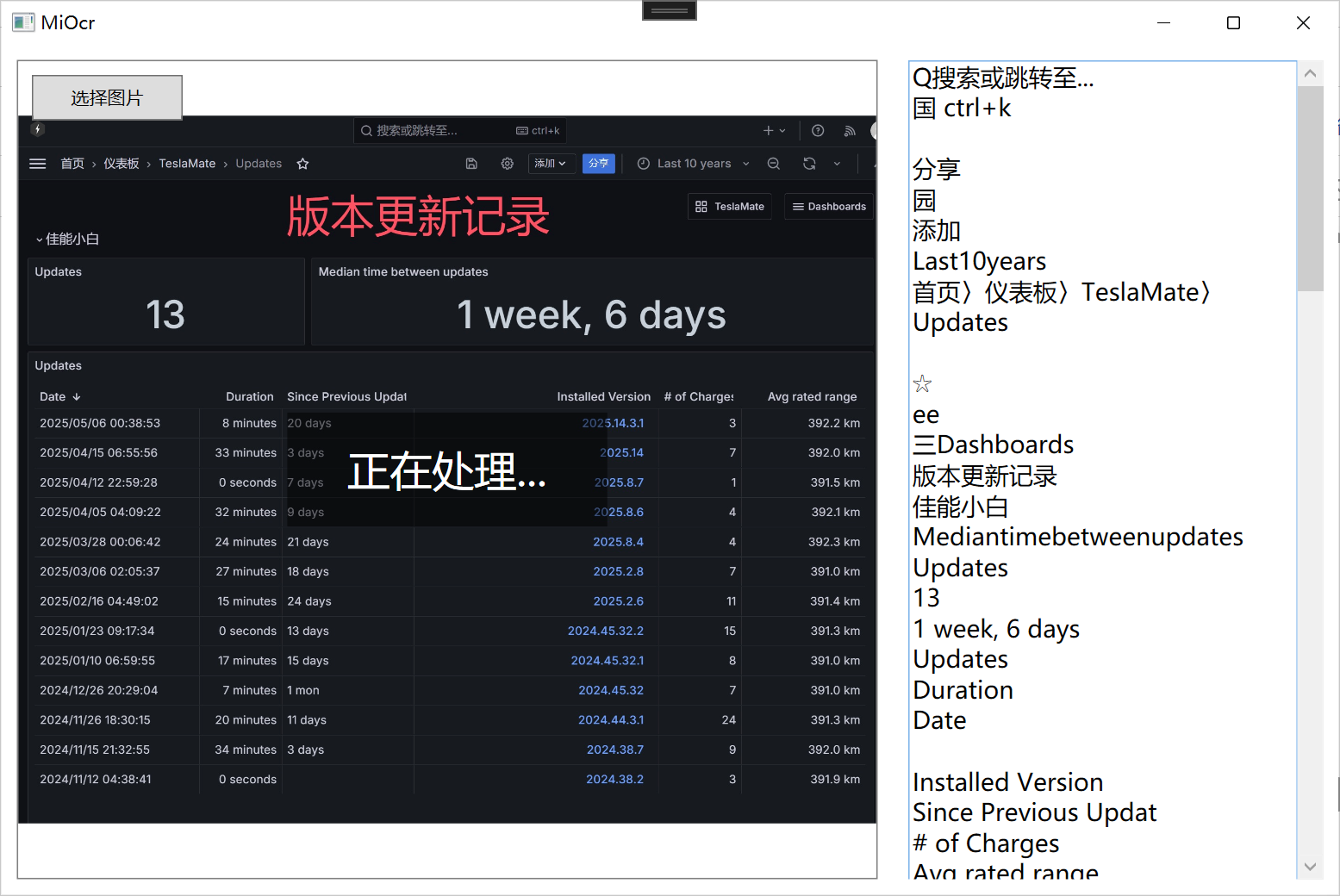1340x896 pixels.
Task: Open version link 2025.2.6
Action: (619, 601)
